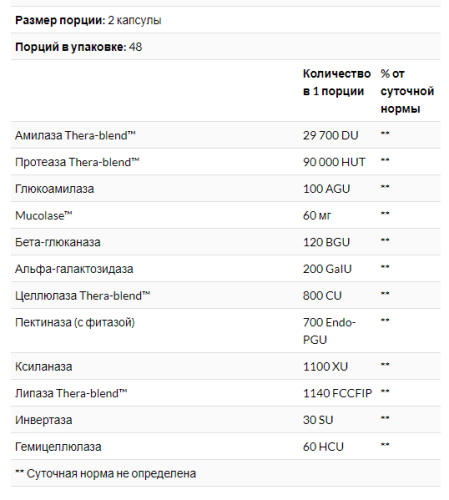Click the 'Липаза Thera-blend' ingredient name
Viewport: 449px width, 500px height.
[x=71, y=393]
